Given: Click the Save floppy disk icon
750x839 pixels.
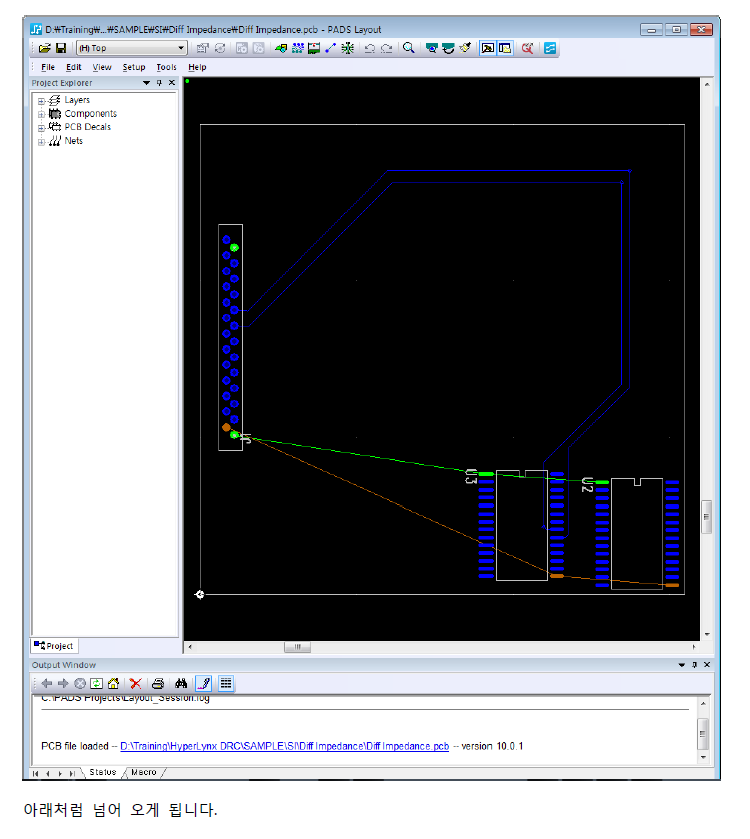Looking at the screenshot, I should (x=61, y=48).
